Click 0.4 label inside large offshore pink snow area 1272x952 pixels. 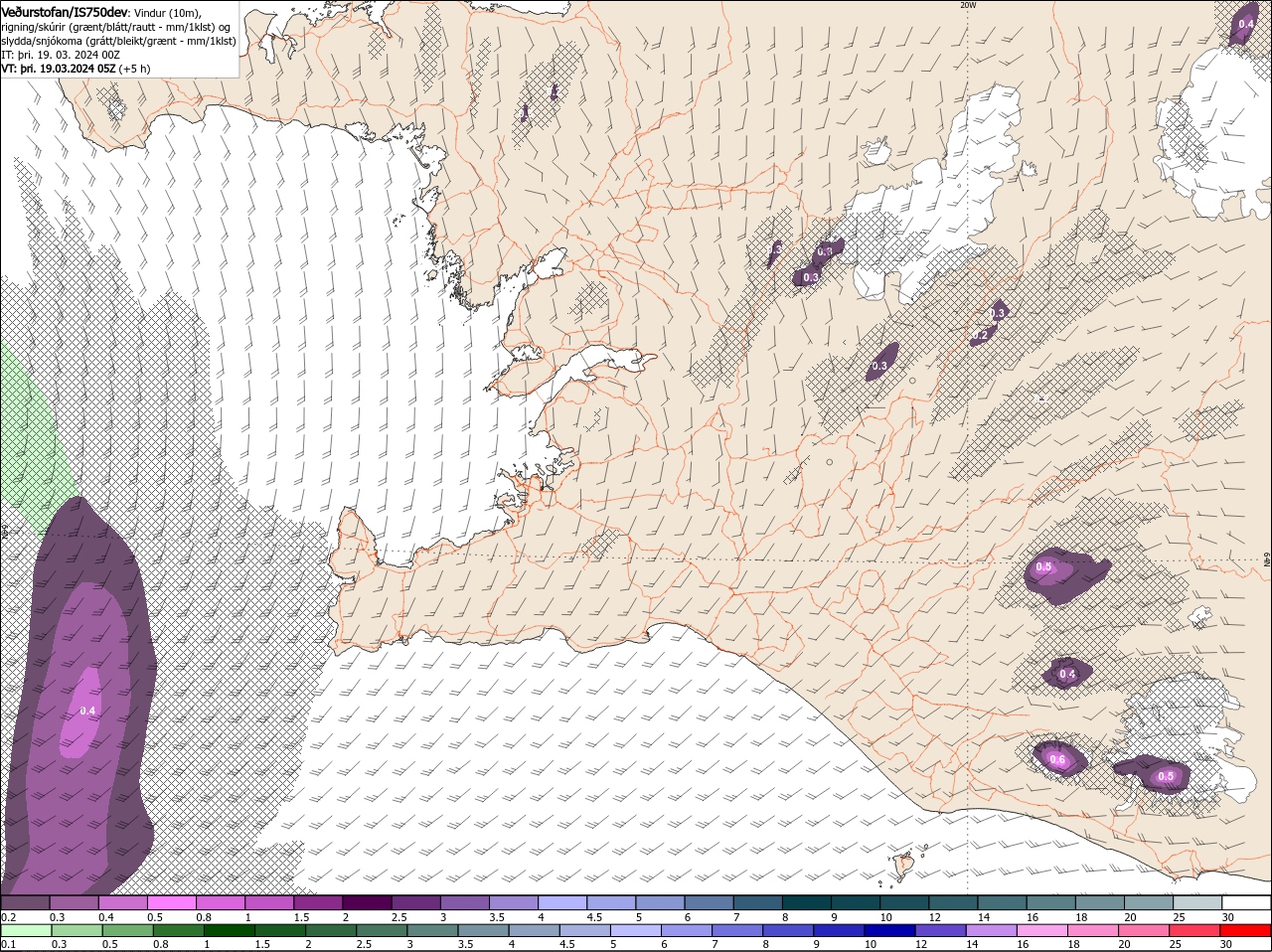pyautogui.click(x=87, y=711)
